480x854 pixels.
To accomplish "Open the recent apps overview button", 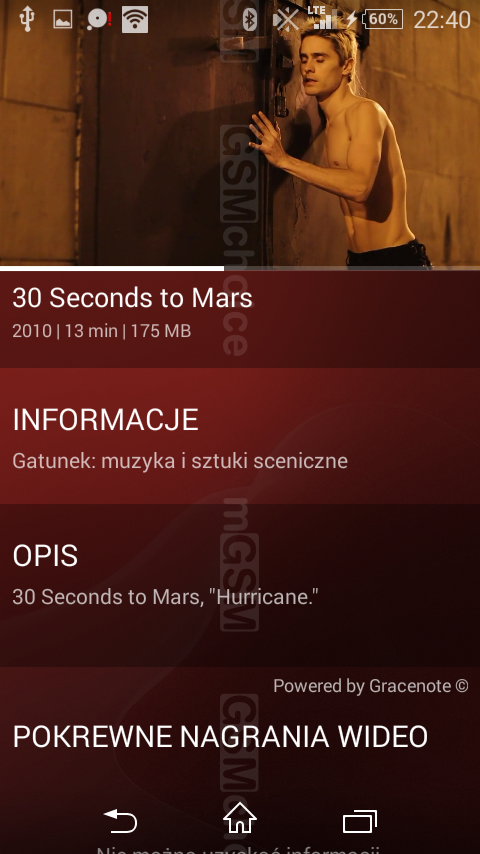I will pos(360,822).
